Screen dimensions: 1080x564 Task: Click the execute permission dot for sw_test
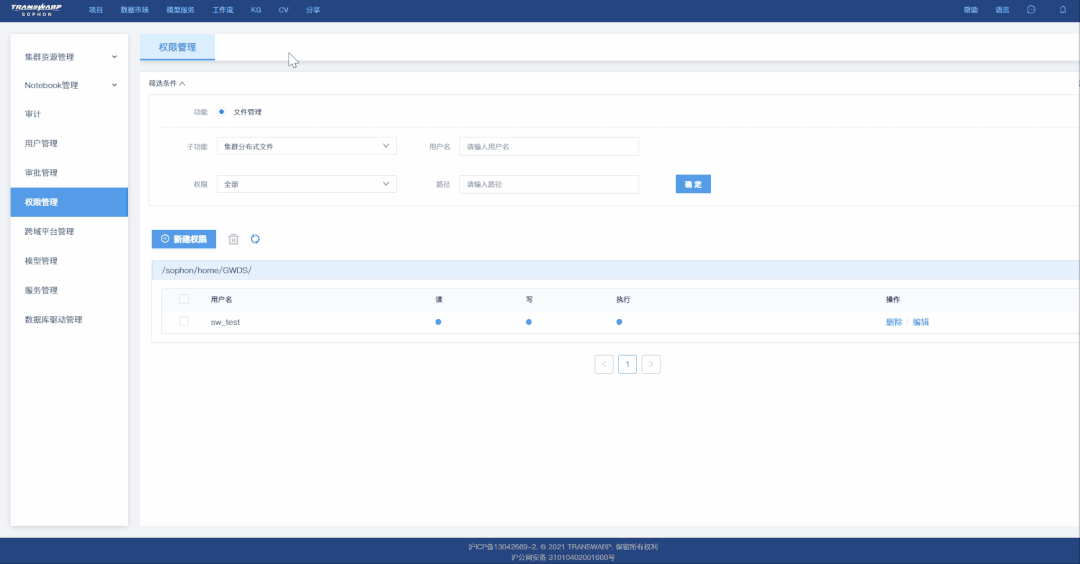[619, 322]
